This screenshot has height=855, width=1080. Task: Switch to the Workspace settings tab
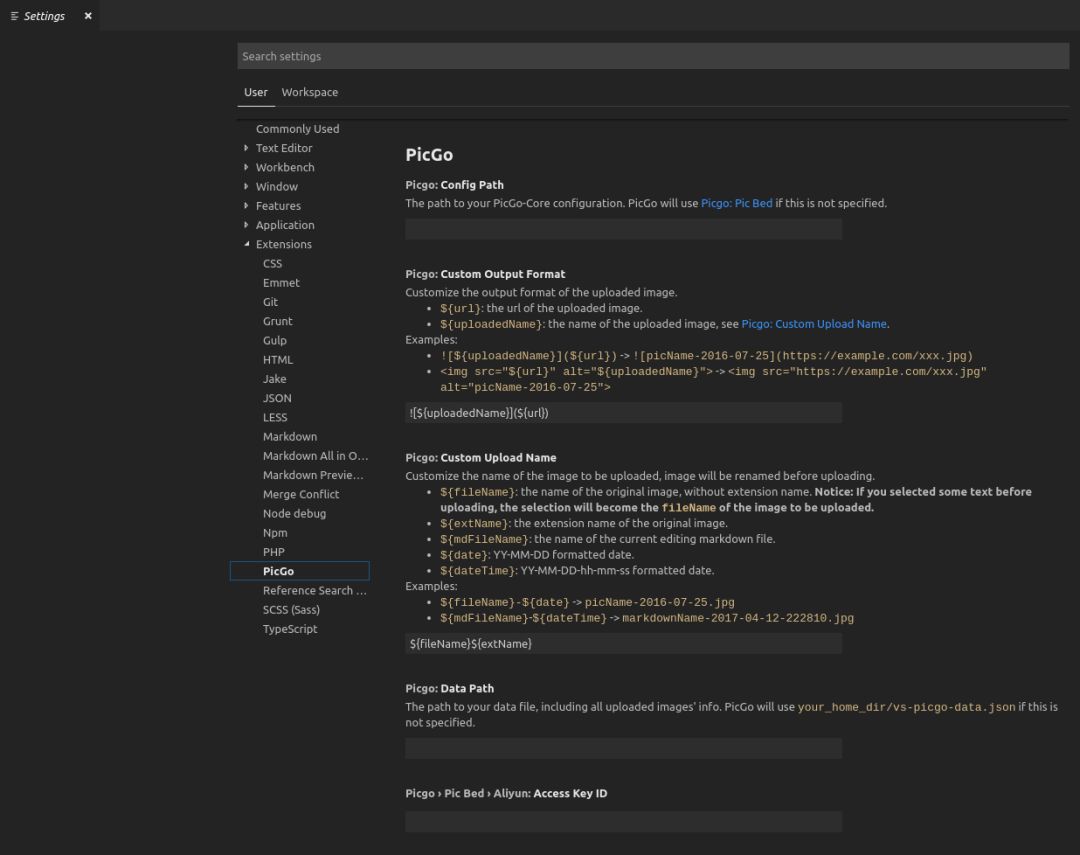click(309, 92)
